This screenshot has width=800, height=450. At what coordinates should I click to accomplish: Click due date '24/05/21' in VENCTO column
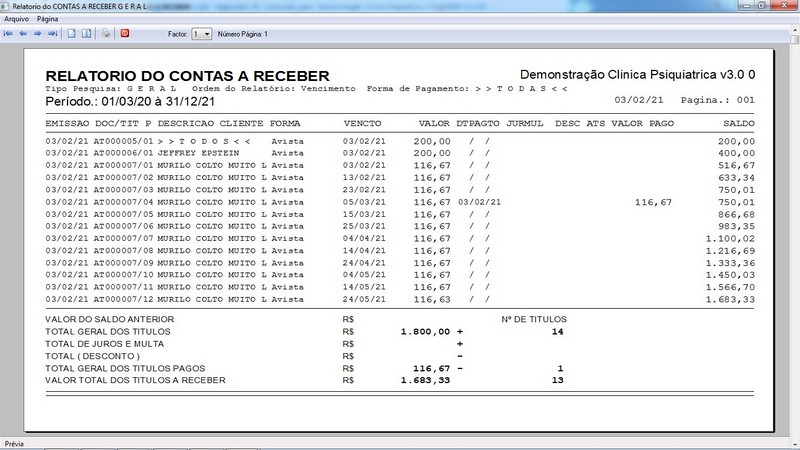tap(364, 299)
